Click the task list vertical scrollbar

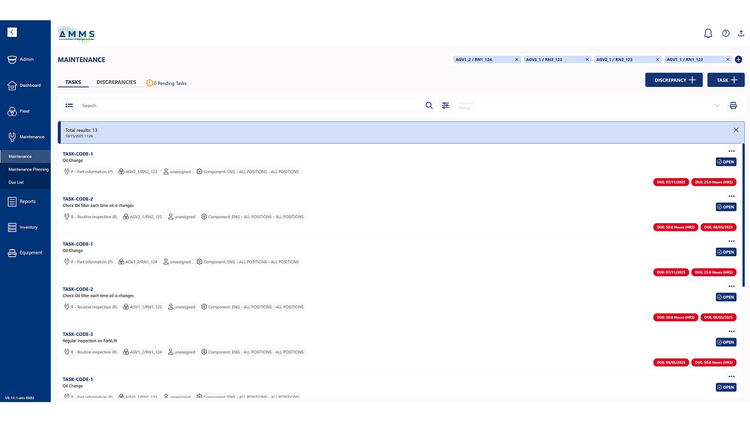pos(743,215)
